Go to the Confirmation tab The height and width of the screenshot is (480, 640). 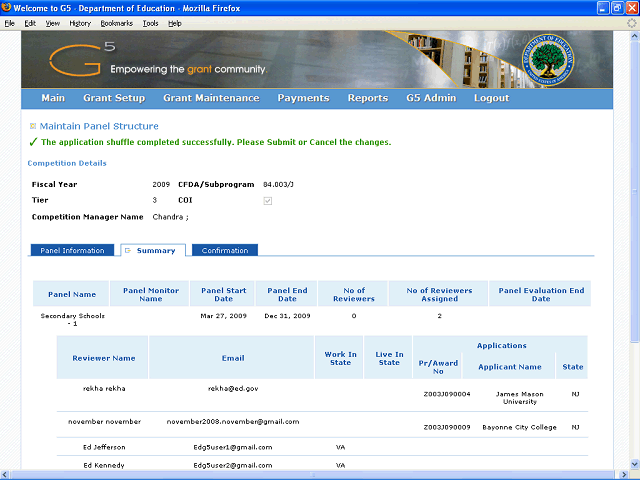click(x=225, y=250)
